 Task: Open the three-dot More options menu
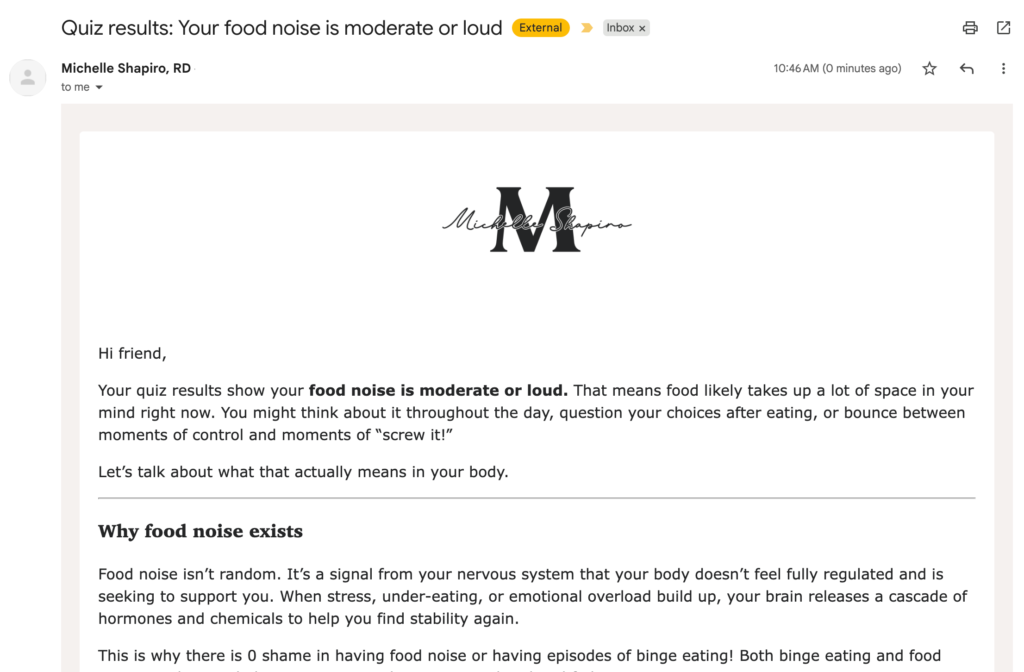coord(1003,69)
